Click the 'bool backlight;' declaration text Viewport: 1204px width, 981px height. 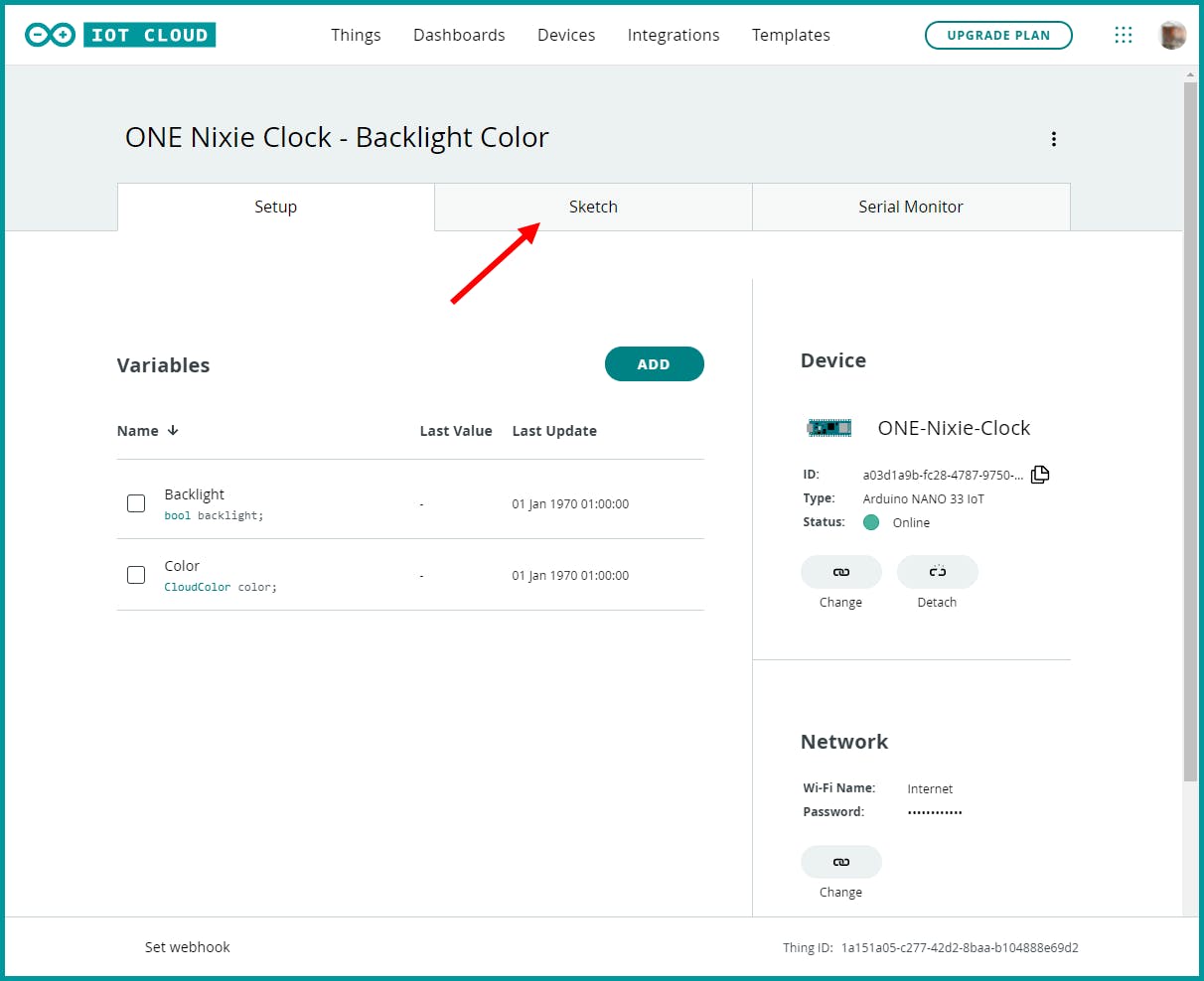(x=214, y=516)
